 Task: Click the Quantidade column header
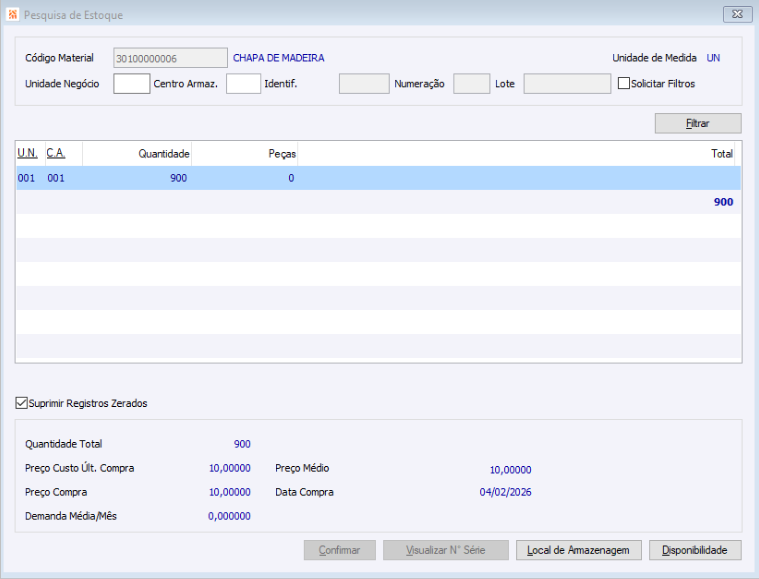pos(137,153)
